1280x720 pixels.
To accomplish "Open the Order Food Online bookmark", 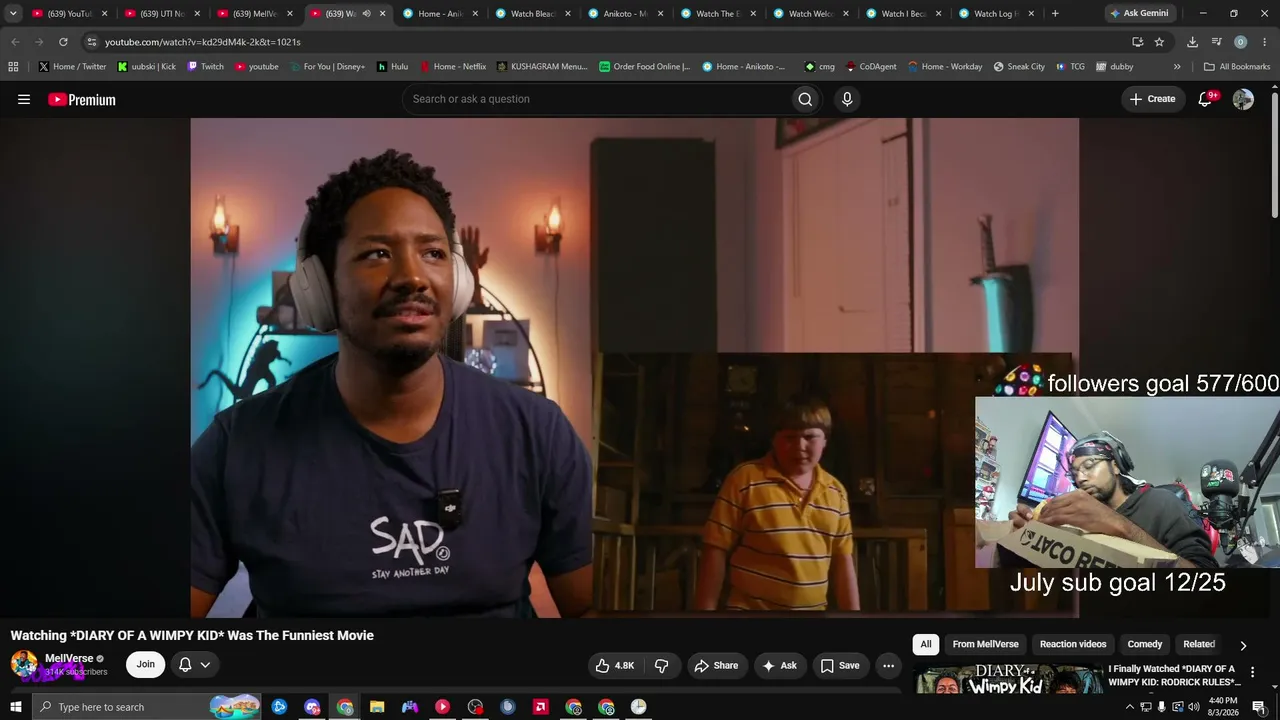I will pos(645,67).
